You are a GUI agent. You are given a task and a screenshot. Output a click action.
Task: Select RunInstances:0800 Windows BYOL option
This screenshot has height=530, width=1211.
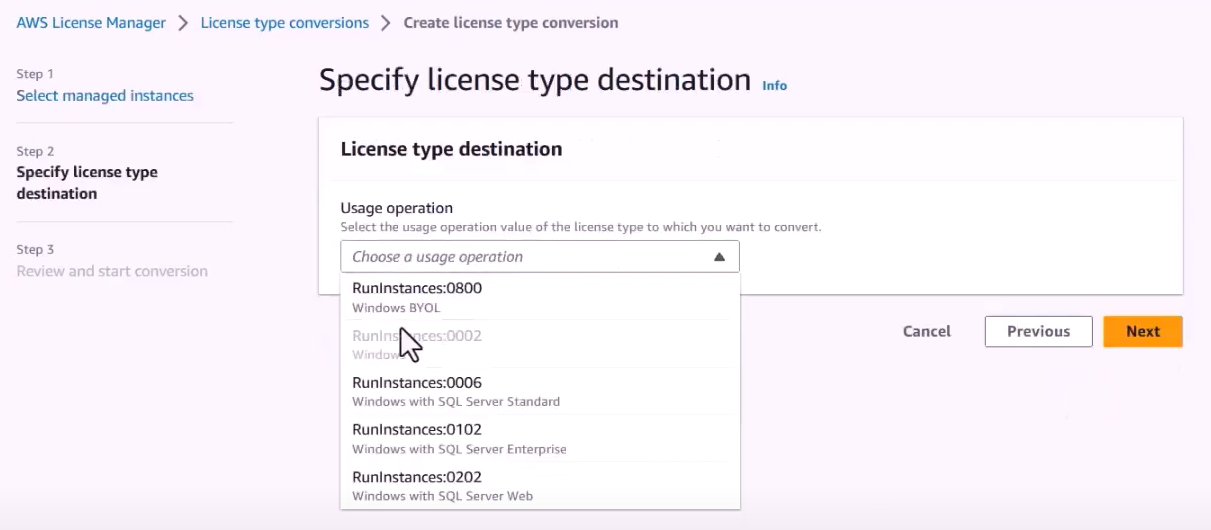pyautogui.click(x=540, y=297)
